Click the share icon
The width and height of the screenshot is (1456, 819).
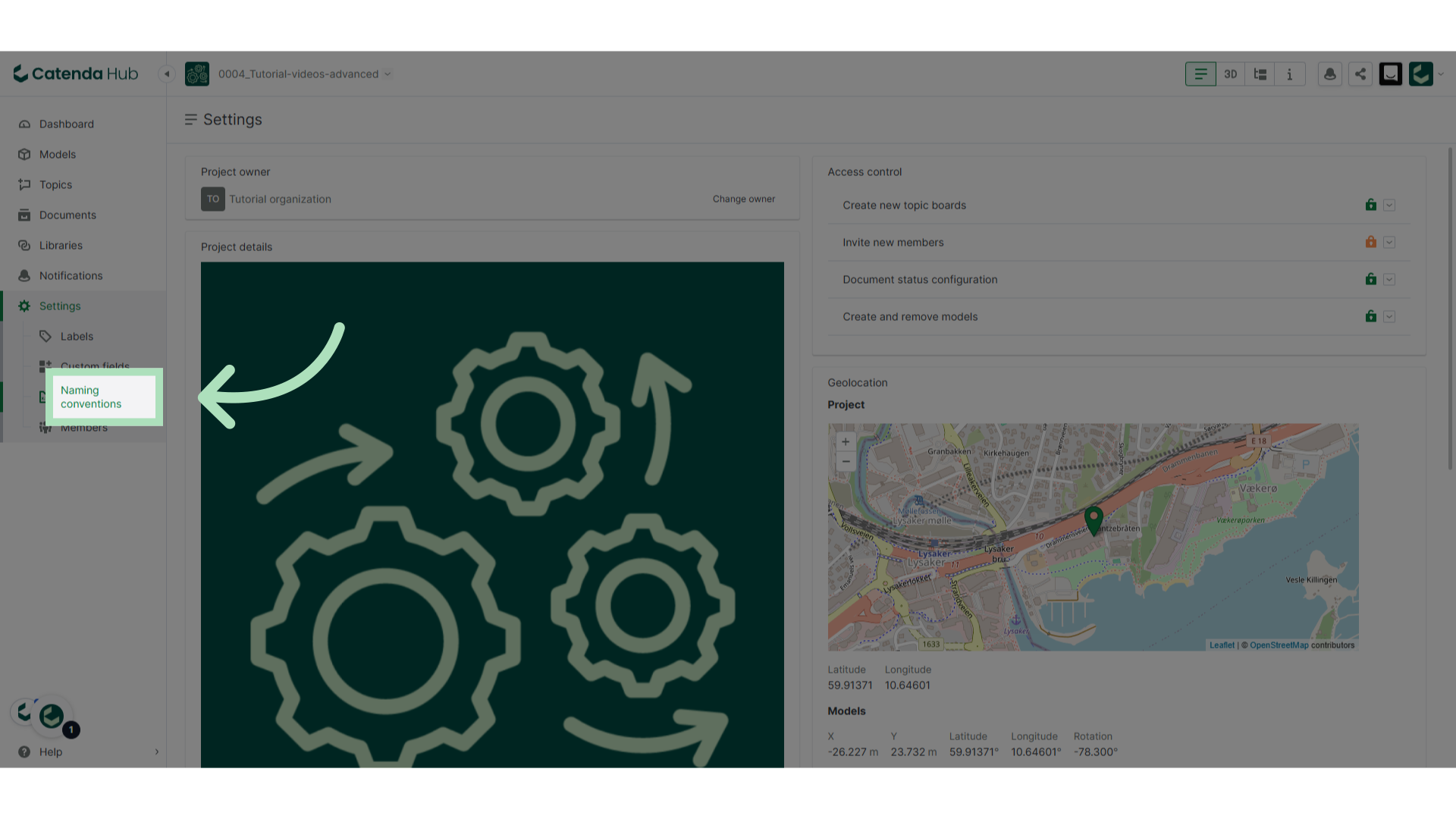click(1360, 74)
